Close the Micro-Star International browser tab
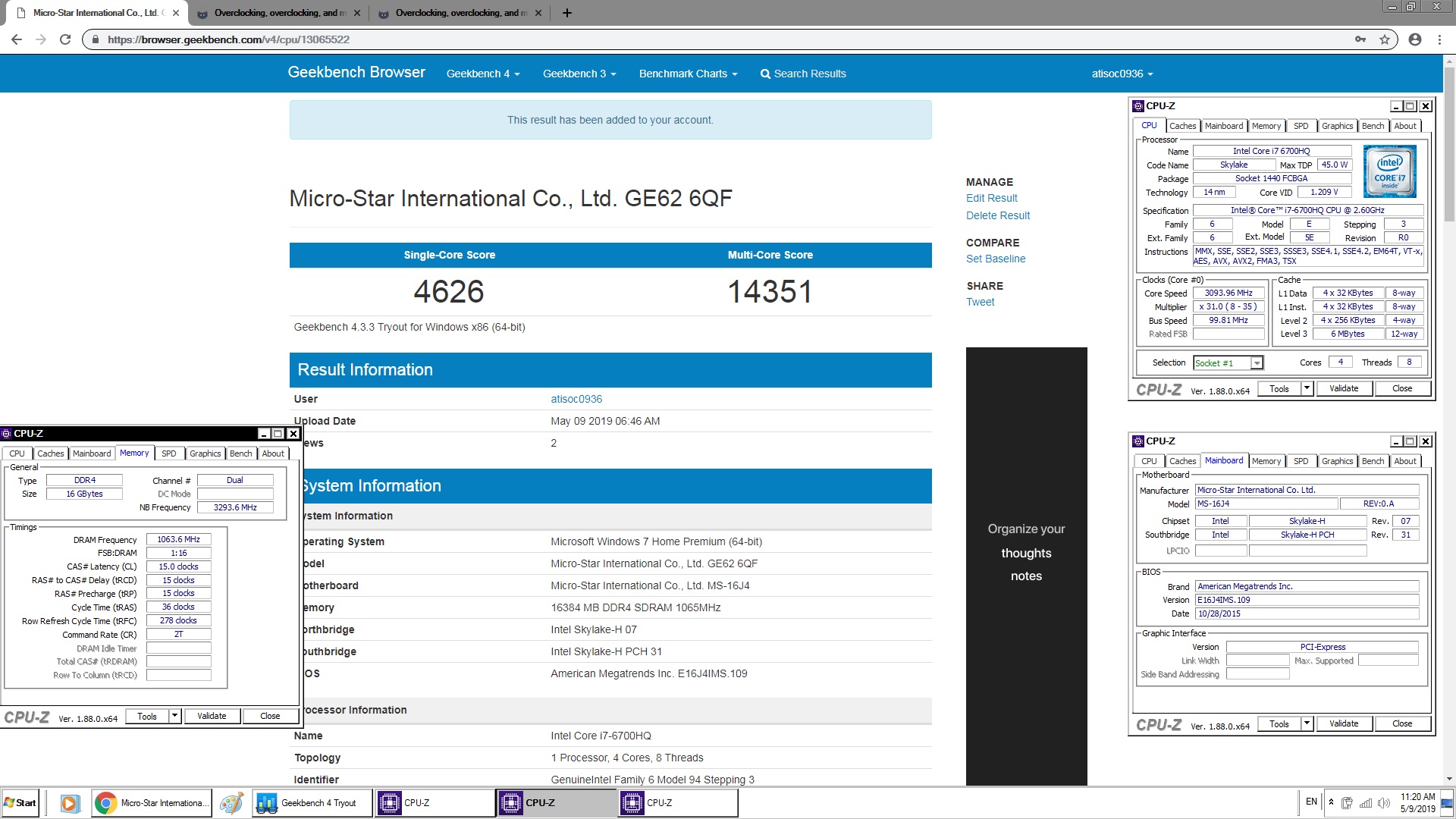Viewport: 1456px width, 819px height. (x=176, y=13)
